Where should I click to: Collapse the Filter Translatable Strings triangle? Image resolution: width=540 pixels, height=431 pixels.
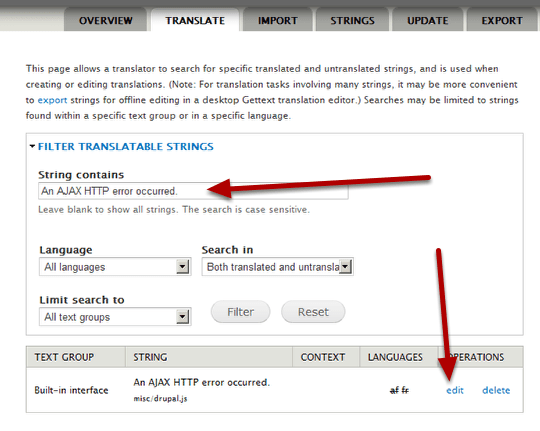(32, 146)
